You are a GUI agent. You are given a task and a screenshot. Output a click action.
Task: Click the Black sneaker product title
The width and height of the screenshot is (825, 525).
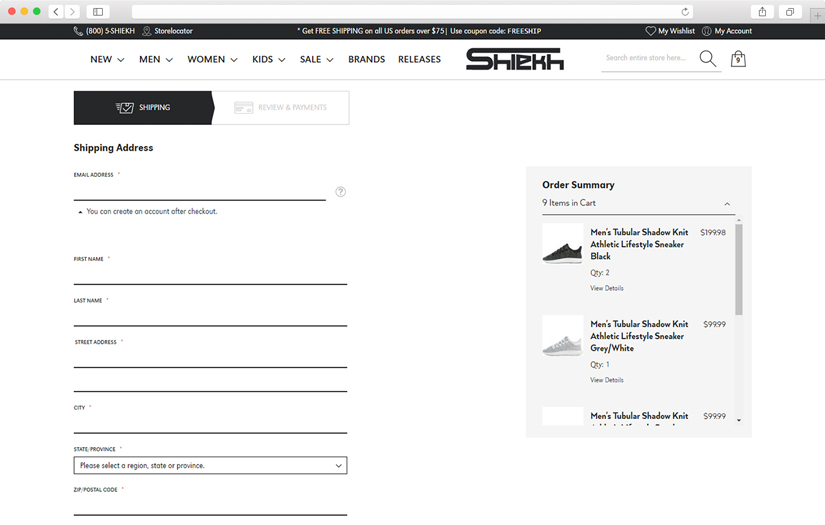(x=639, y=244)
